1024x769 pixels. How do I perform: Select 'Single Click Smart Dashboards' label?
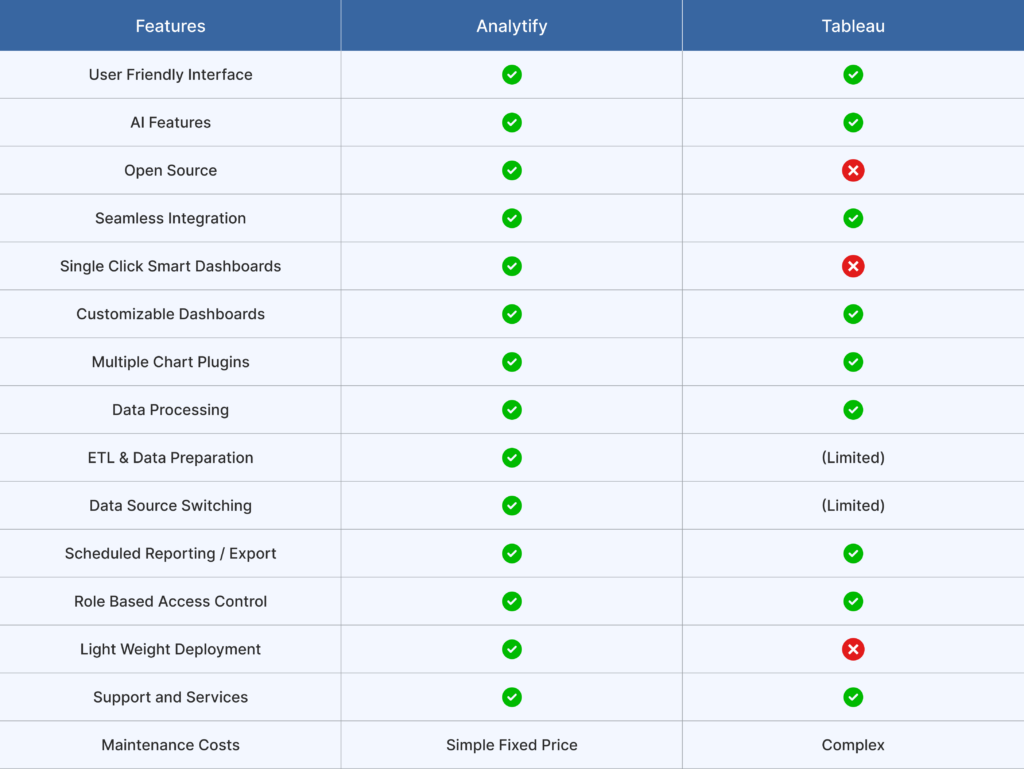click(x=170, y=266)
